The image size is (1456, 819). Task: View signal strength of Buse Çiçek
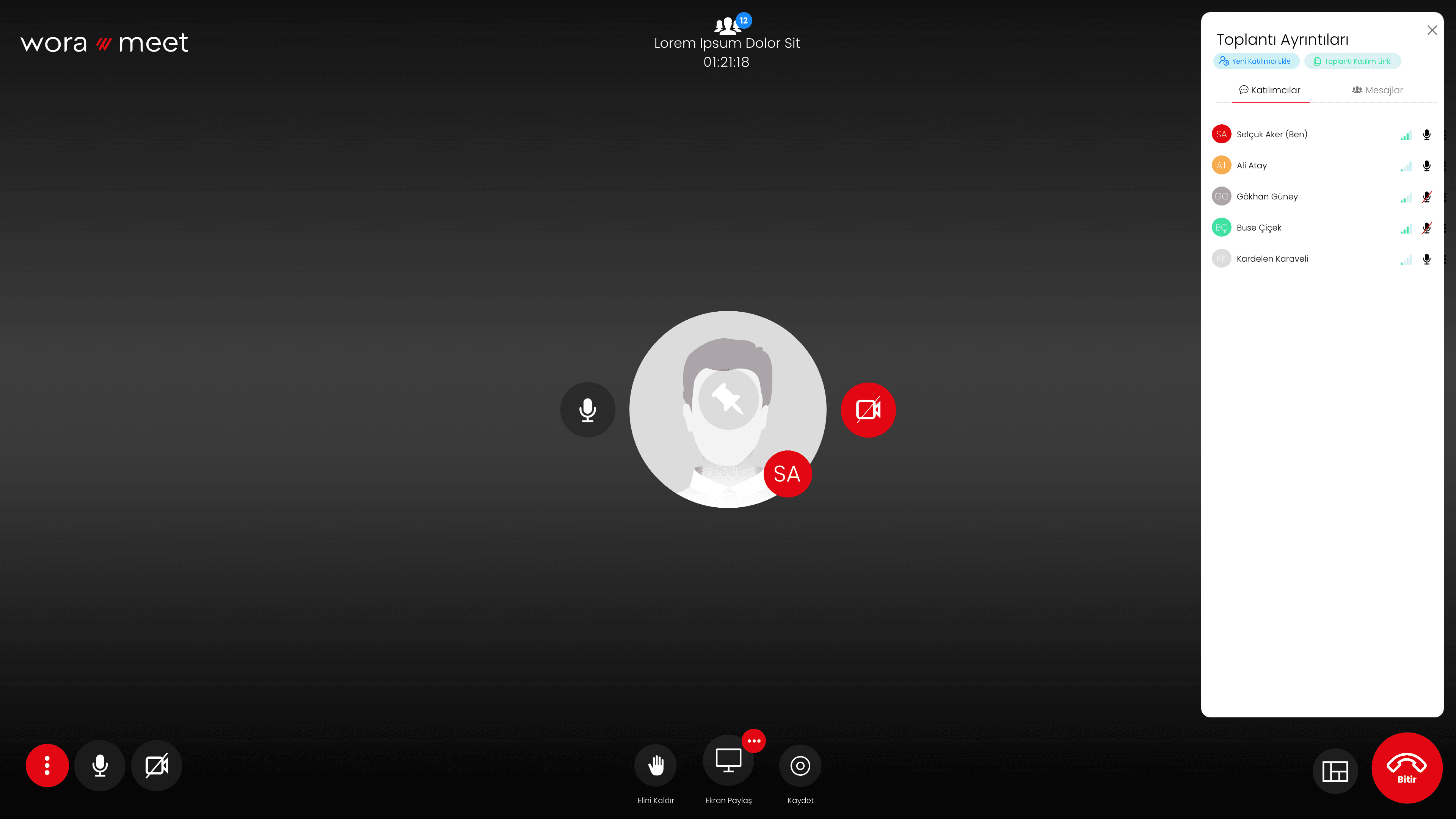pyautogui.click(x=1406, y=229)
